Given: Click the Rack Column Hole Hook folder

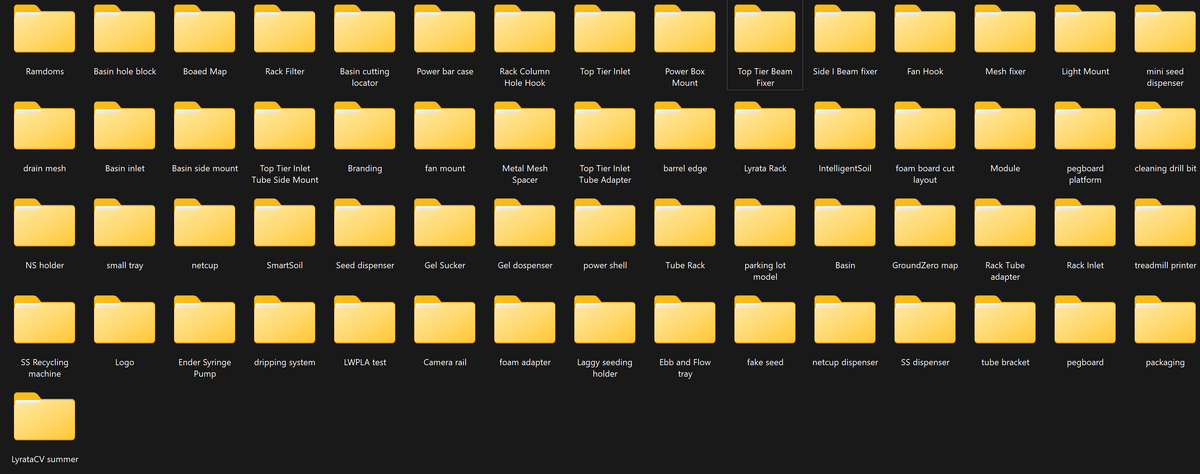Looking at the screenshot, I should 525,28.
